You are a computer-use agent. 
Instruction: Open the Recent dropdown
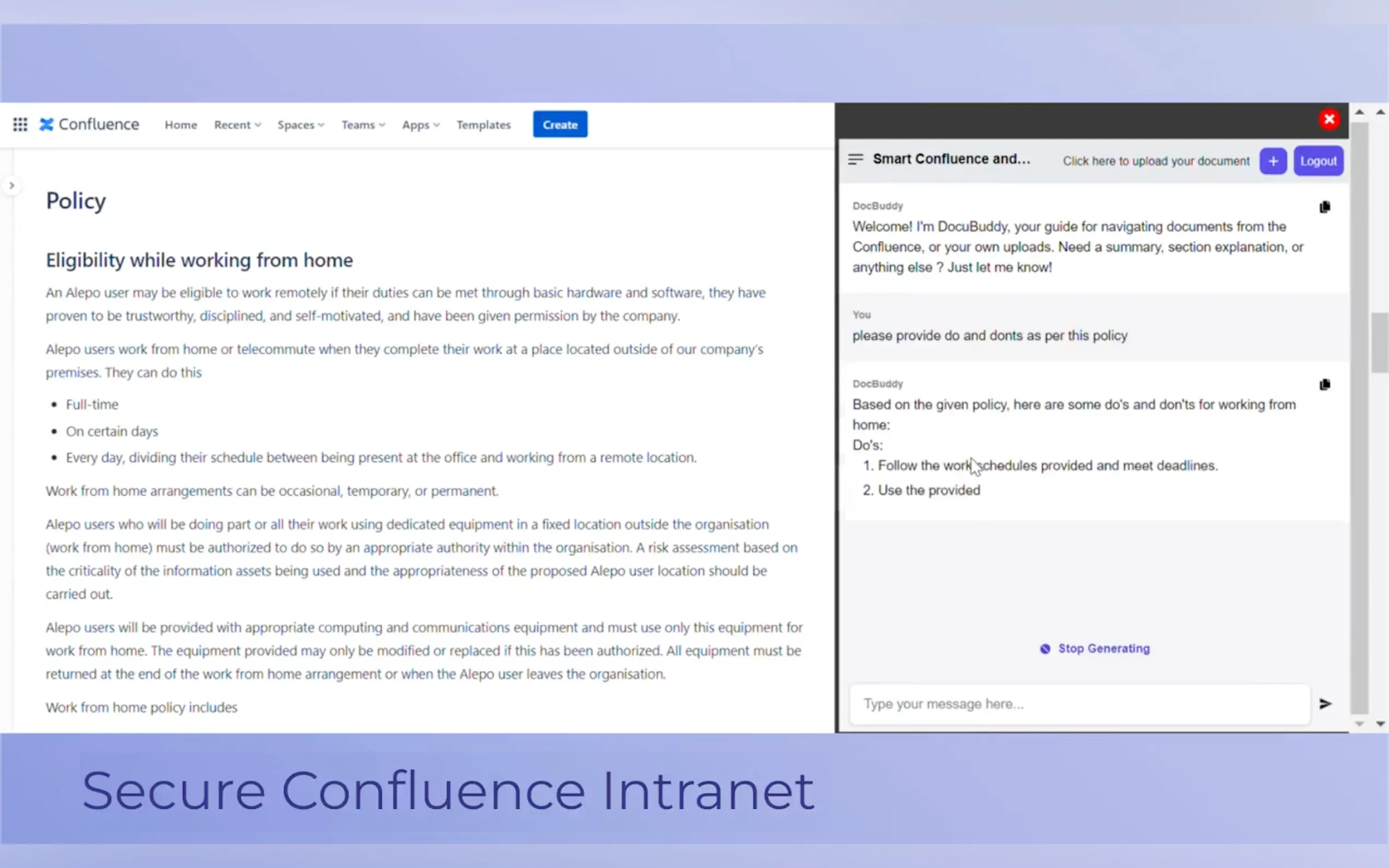[237, 125]
